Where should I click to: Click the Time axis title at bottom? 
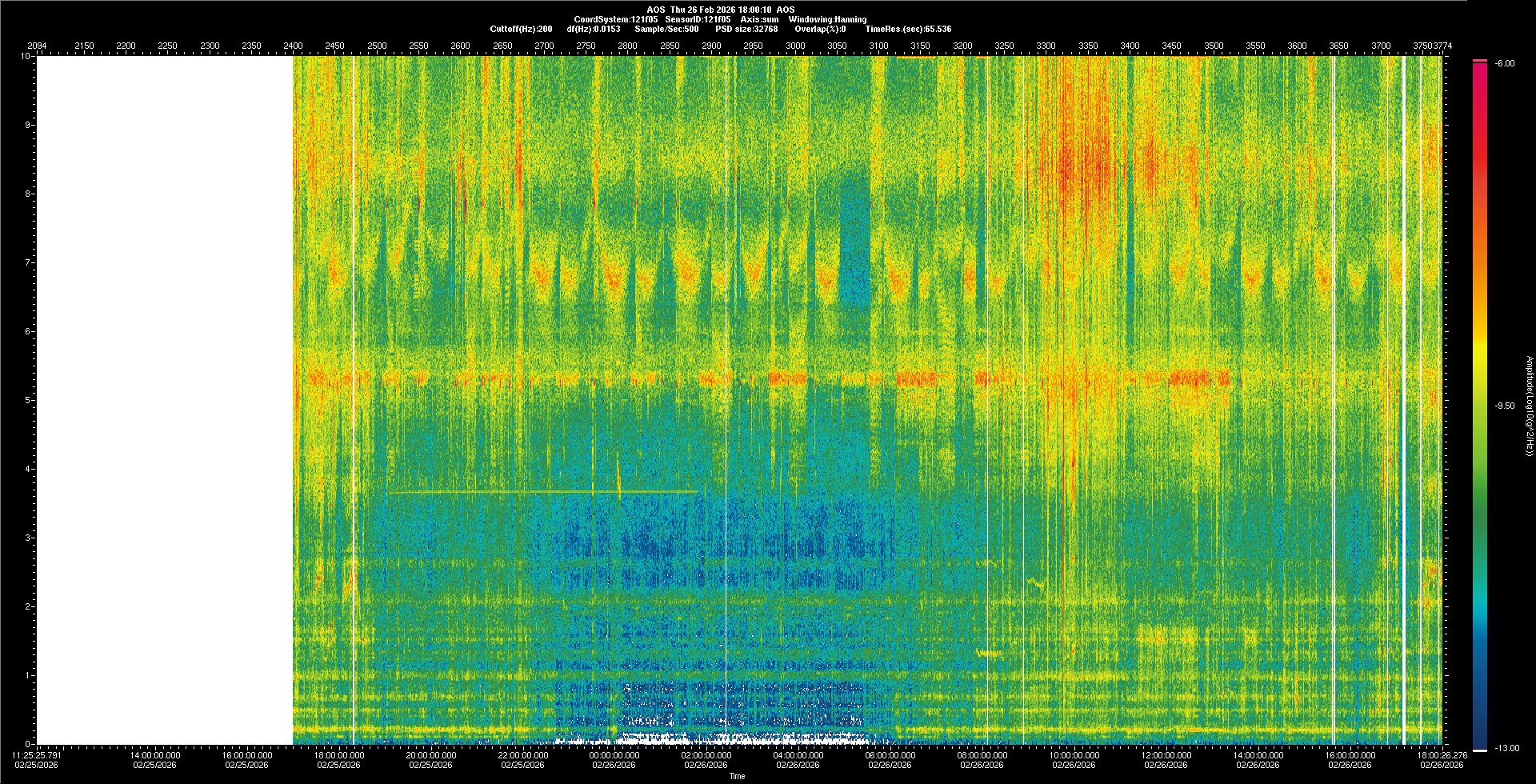pyautogui.click(x=737, y=776)
